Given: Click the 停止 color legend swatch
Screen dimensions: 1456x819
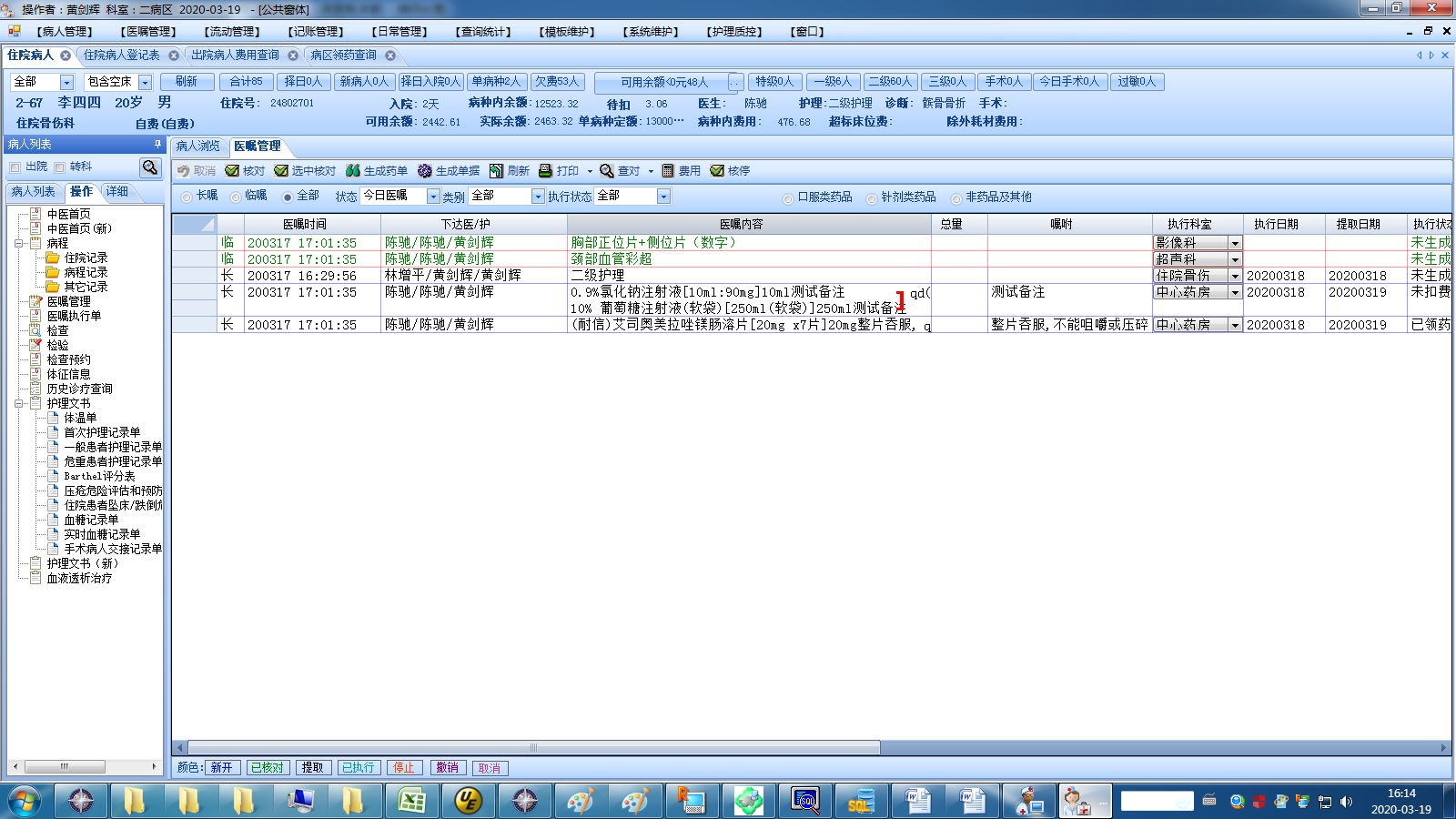Looking at the screenshot, I should point(403,768).
